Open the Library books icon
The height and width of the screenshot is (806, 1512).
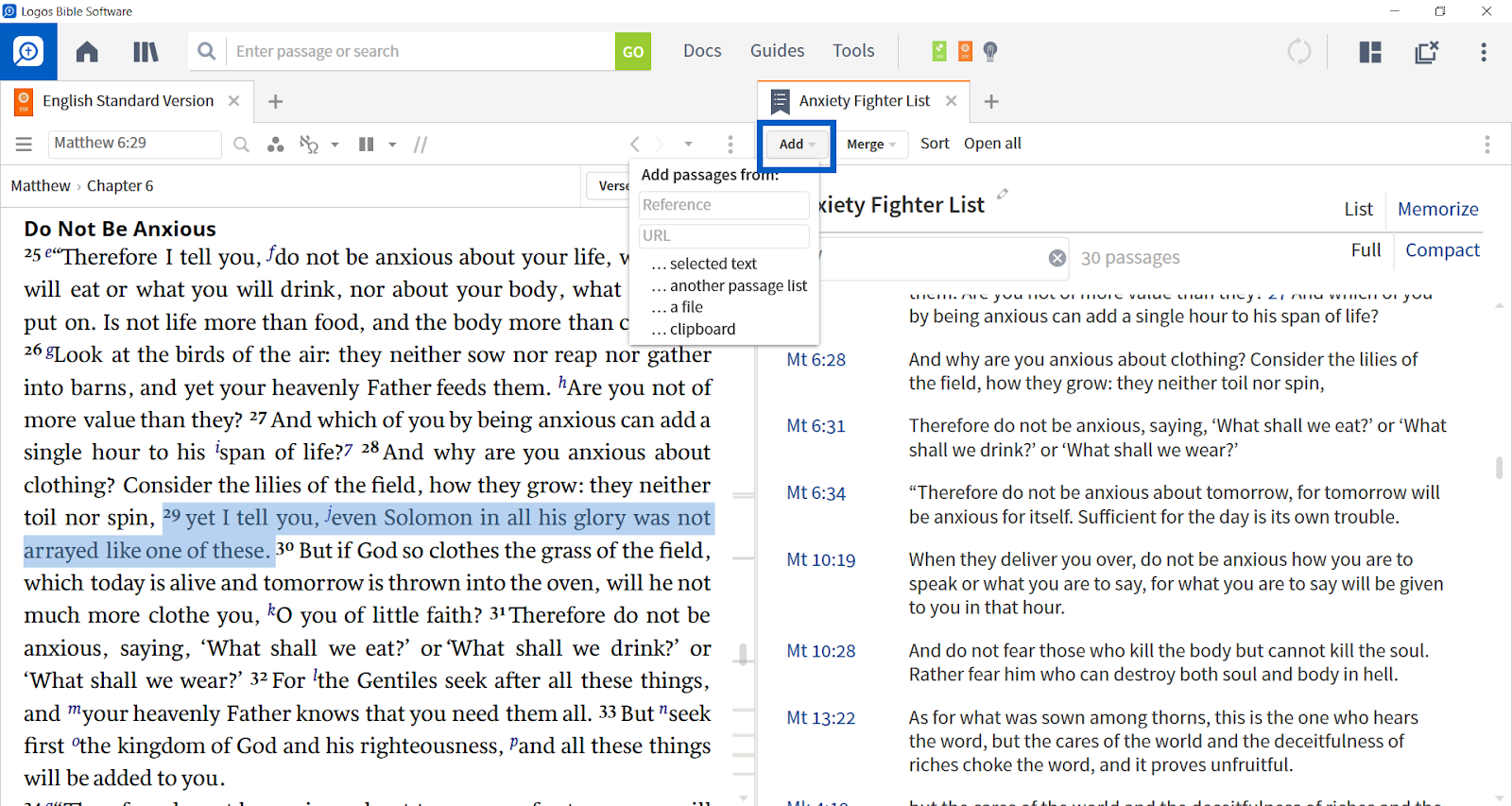click(x=146, y=51)
